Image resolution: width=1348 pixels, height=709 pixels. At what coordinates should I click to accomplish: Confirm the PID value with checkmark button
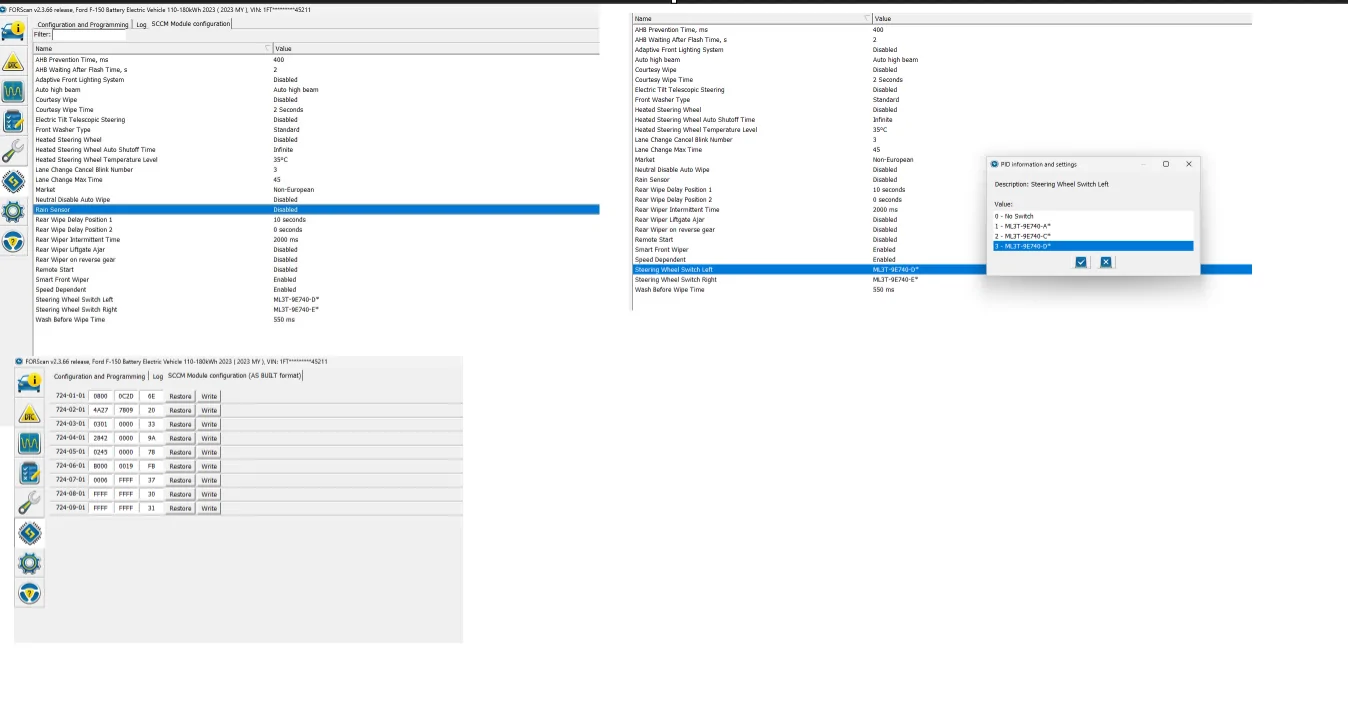[1081, 262]
